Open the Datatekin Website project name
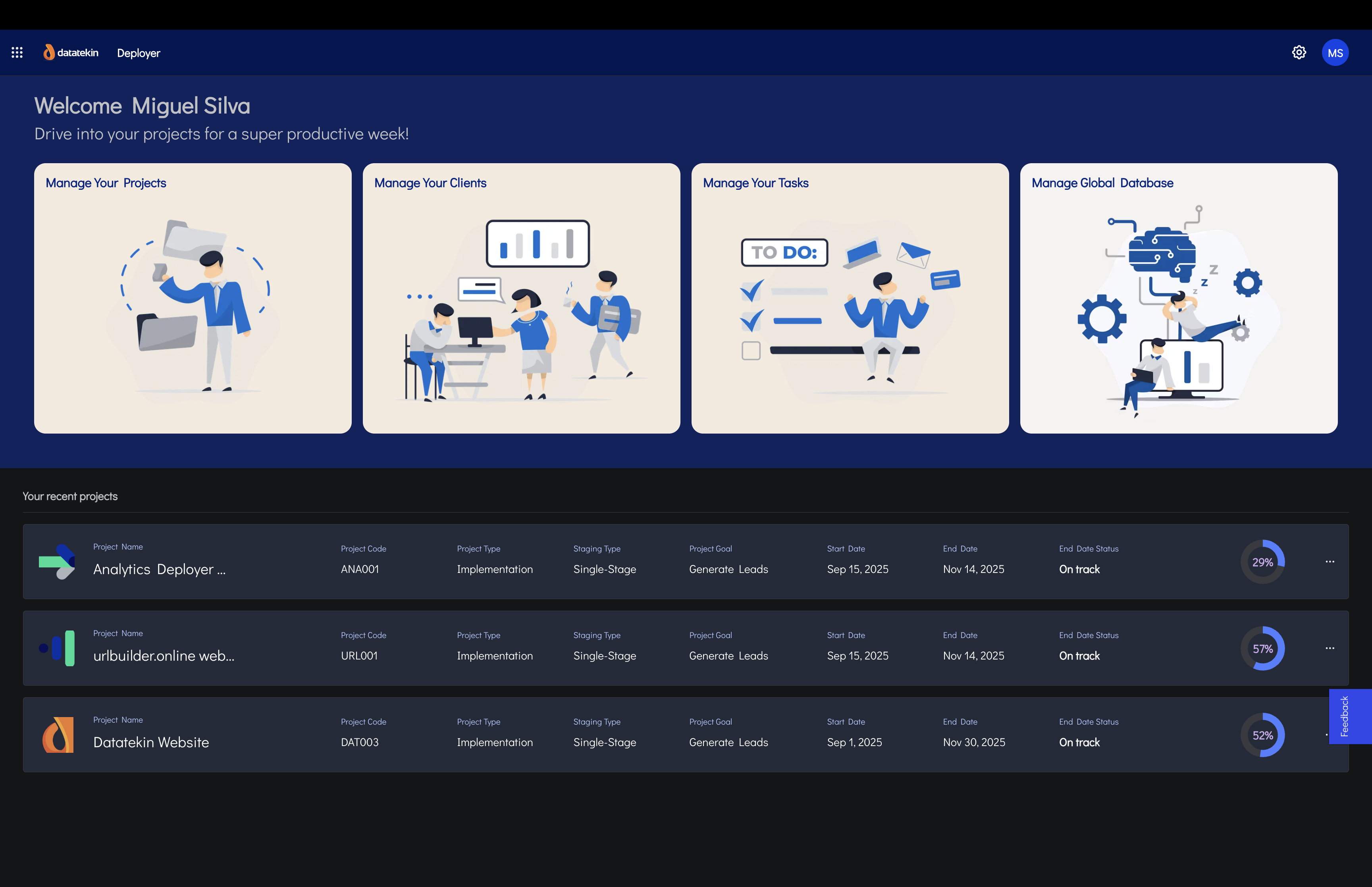The image size is (1372, 887). (151, 742)
